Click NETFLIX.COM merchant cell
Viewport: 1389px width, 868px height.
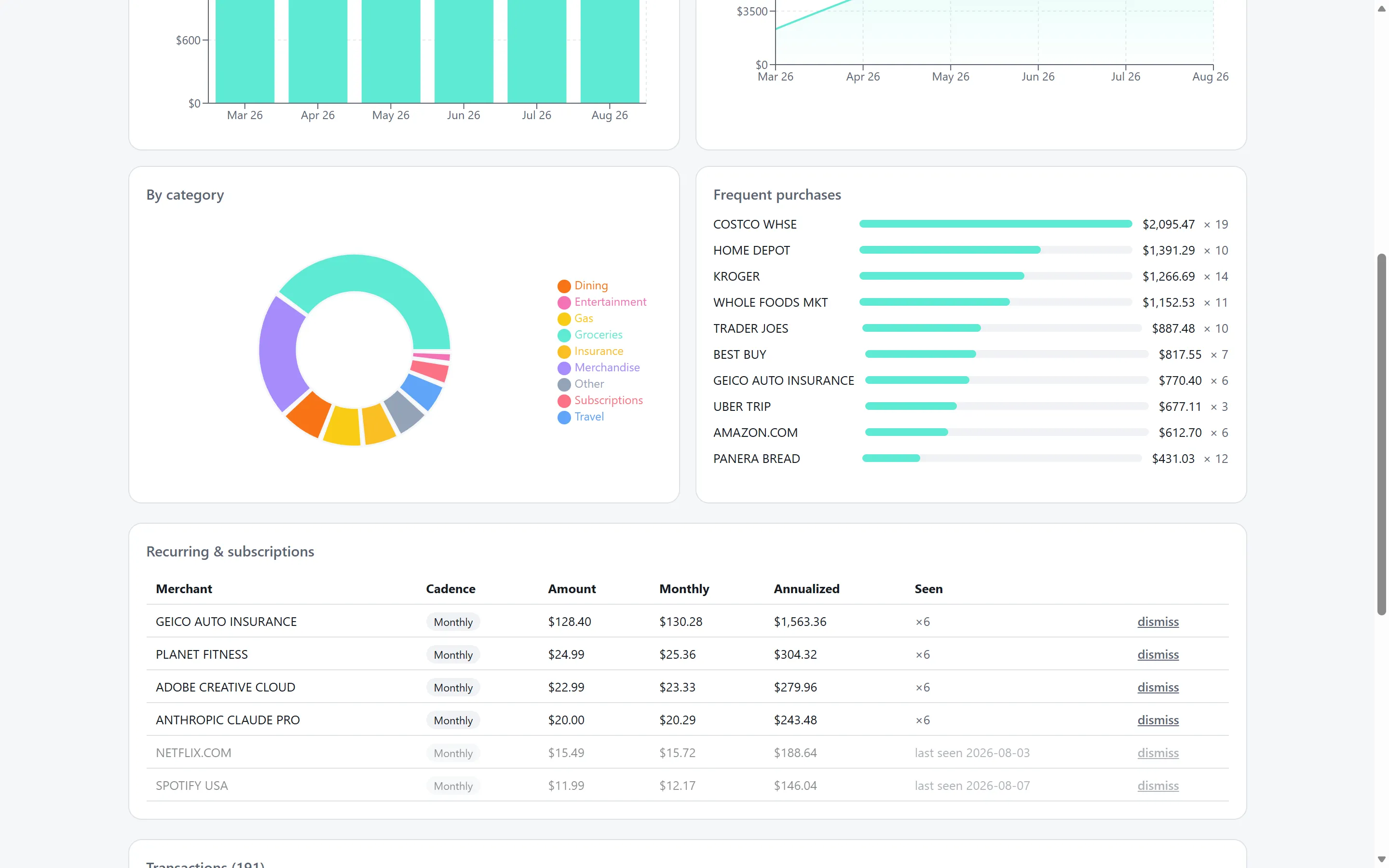pyautogui.click(x=193, y=753)
